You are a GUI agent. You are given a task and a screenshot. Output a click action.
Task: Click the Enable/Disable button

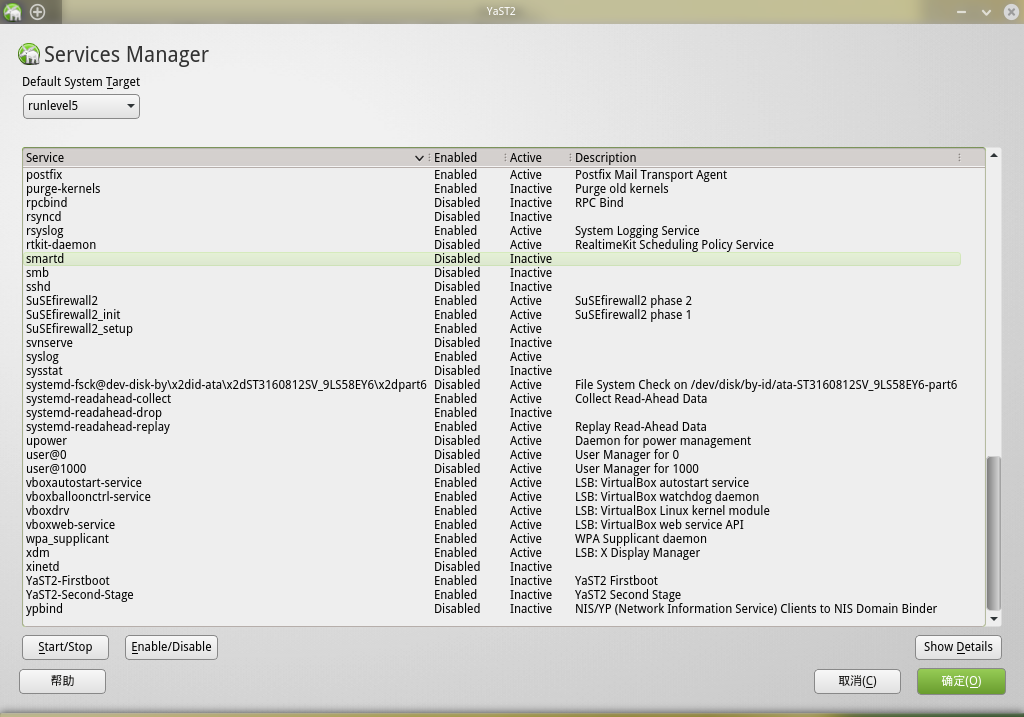(171, 647)
